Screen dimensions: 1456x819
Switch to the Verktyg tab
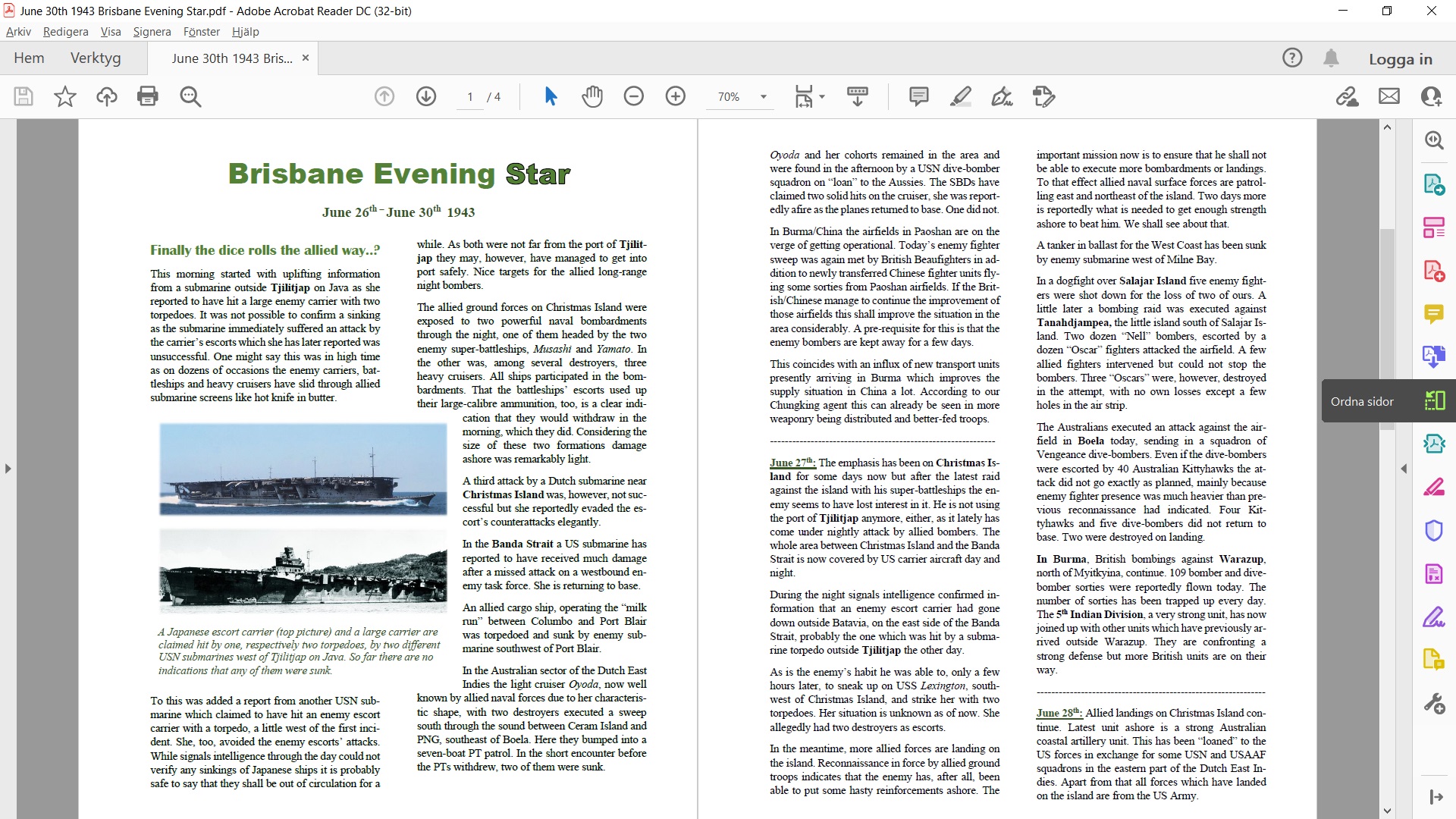point(96,58)
